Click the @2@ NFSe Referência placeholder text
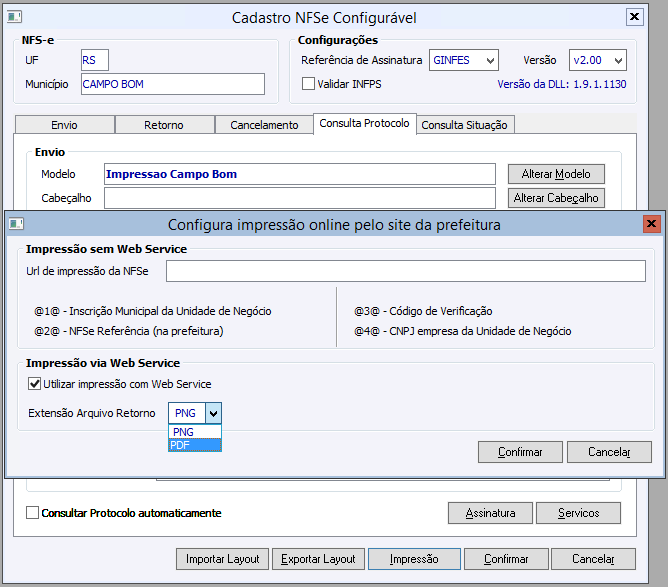Screen dimensions: 668x587 coord(129,331)
